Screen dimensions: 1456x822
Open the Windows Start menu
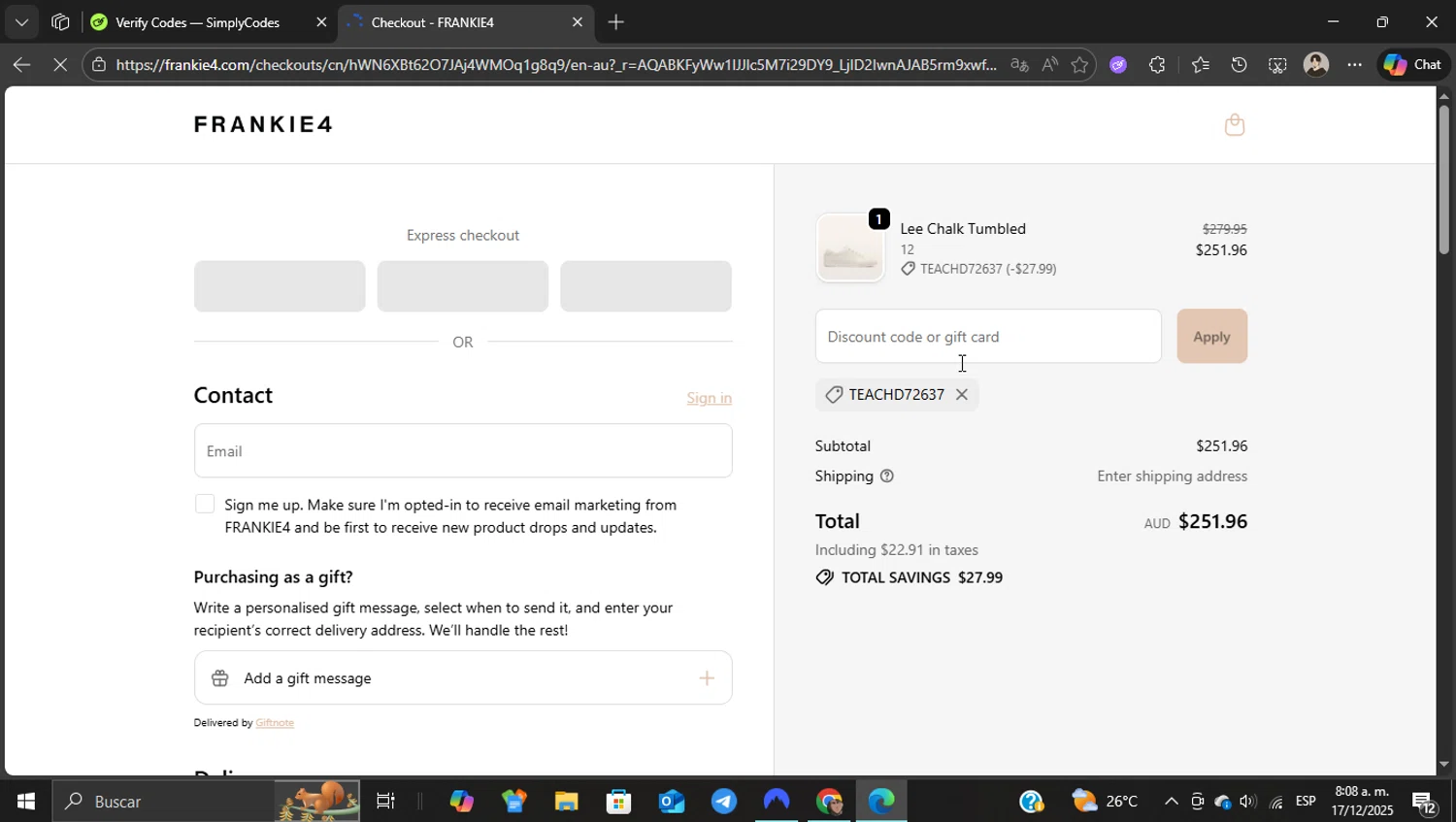(26, 802)
